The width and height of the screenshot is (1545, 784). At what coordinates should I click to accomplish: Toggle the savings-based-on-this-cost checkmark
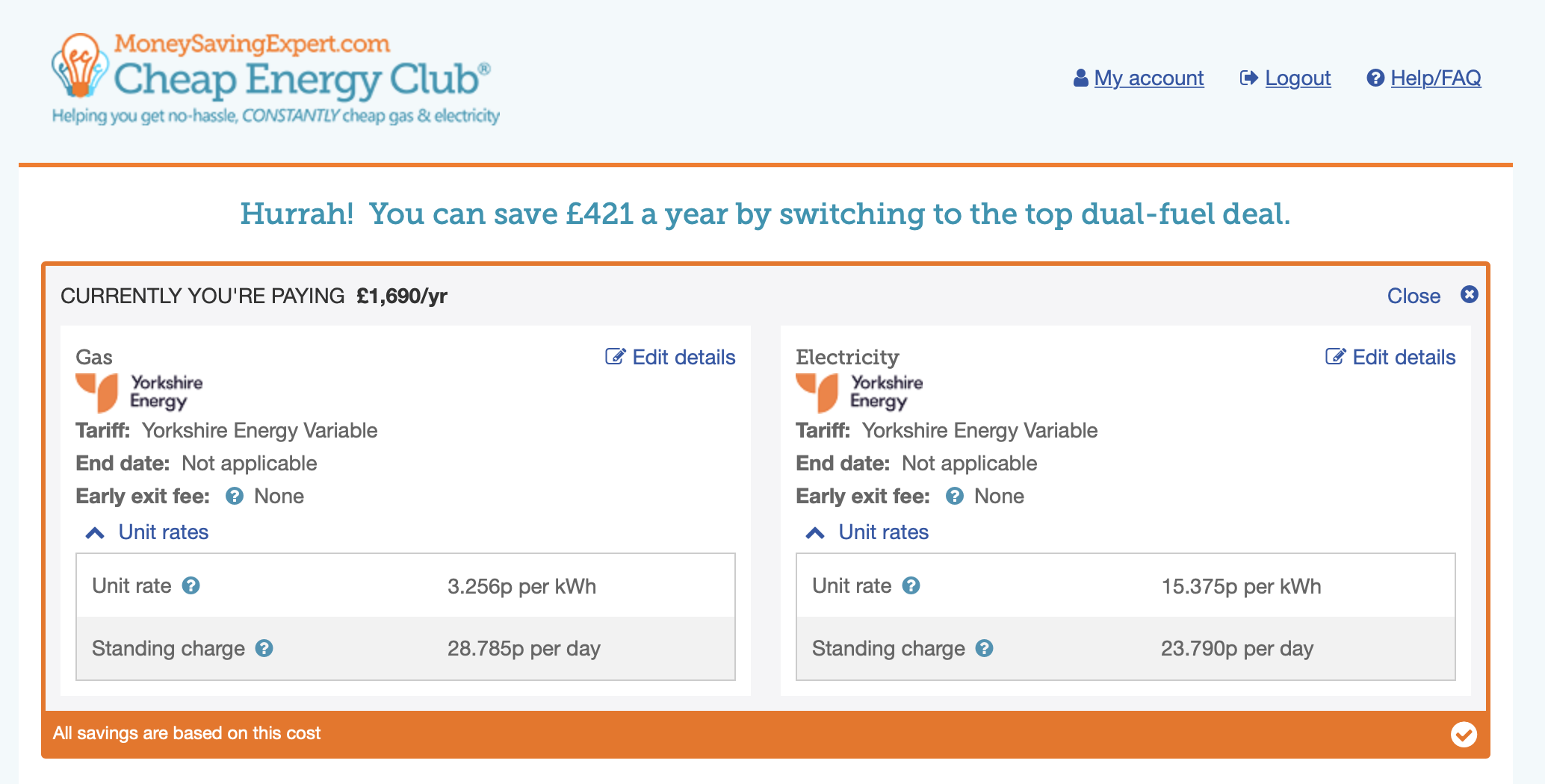(1464, 735)
